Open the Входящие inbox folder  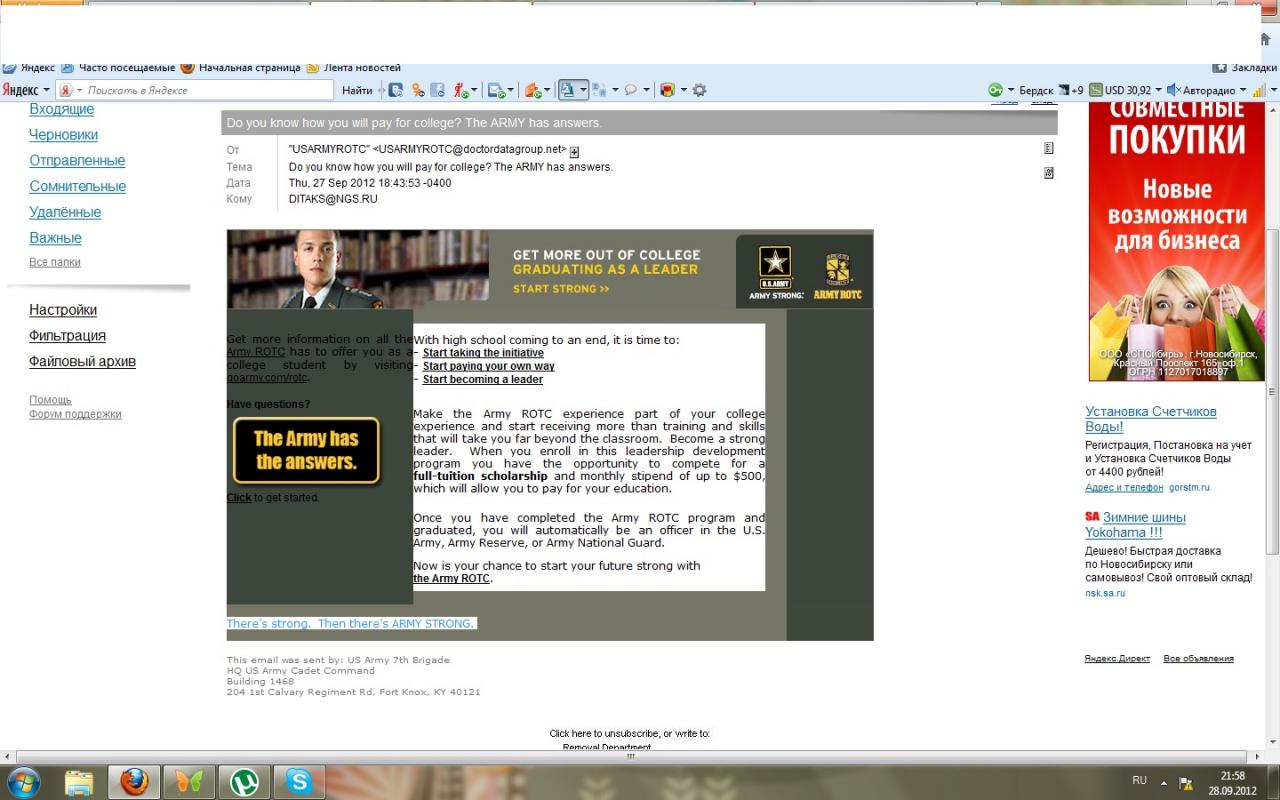pyautogui.click(x=61, y=109)
